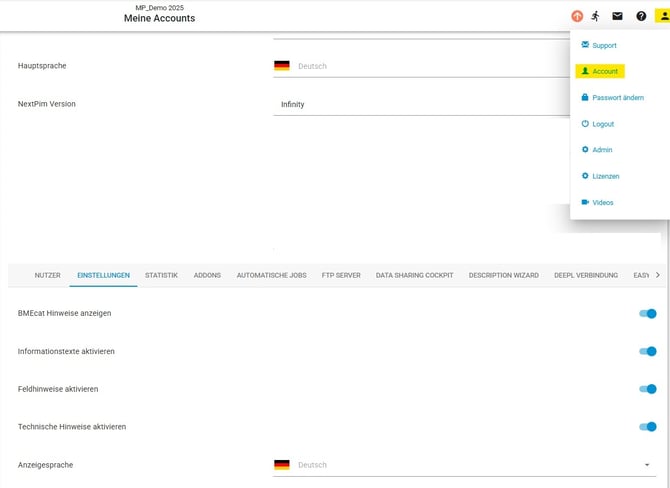The height and width of the screenshot is (488, 670).
Task: Click German flag in Anzeigesprache field
Action: 282,464
